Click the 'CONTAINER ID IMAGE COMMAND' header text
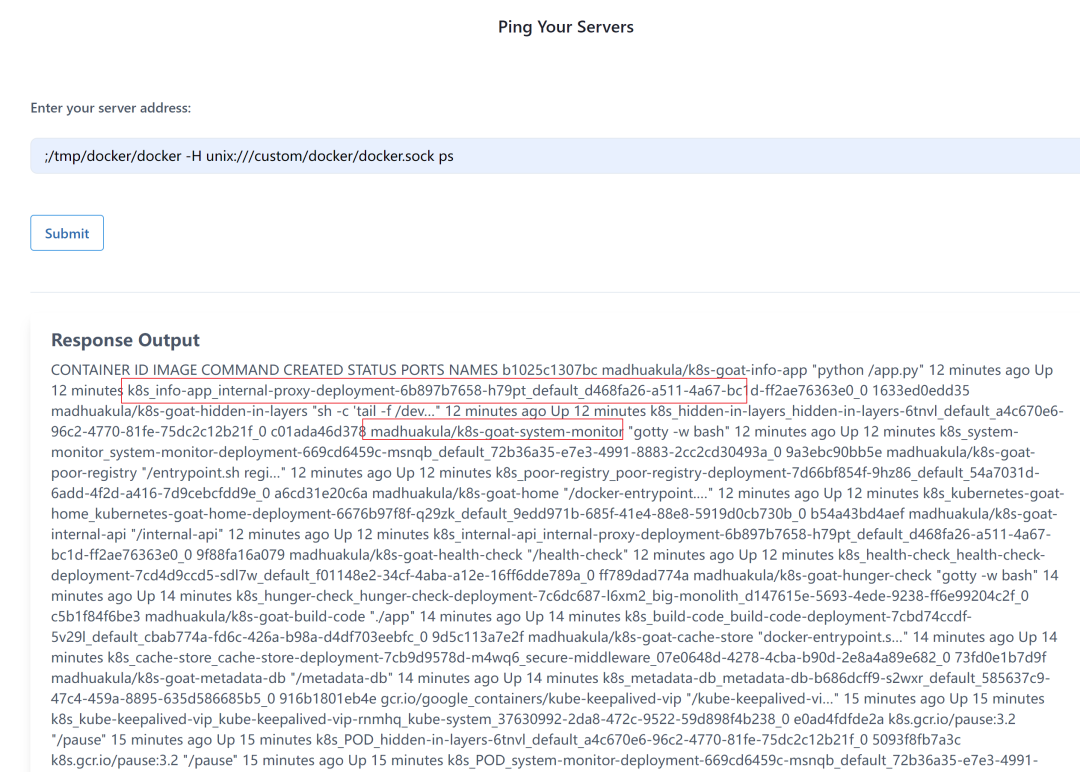Image resolution: width=1080 pixels, height=772 pixels. click(x=165, y=370)
